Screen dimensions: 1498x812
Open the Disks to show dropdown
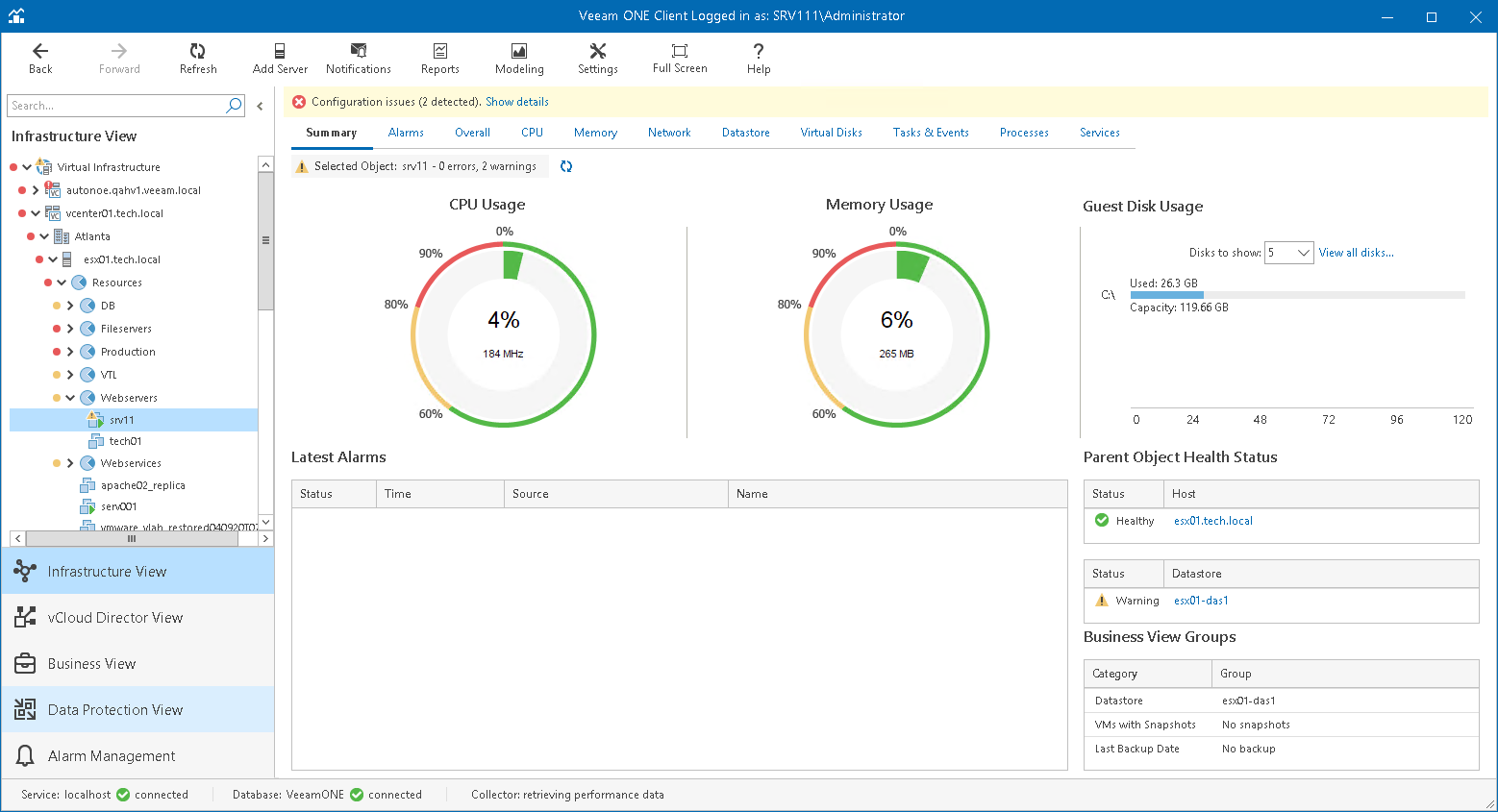click(1288, 253)
